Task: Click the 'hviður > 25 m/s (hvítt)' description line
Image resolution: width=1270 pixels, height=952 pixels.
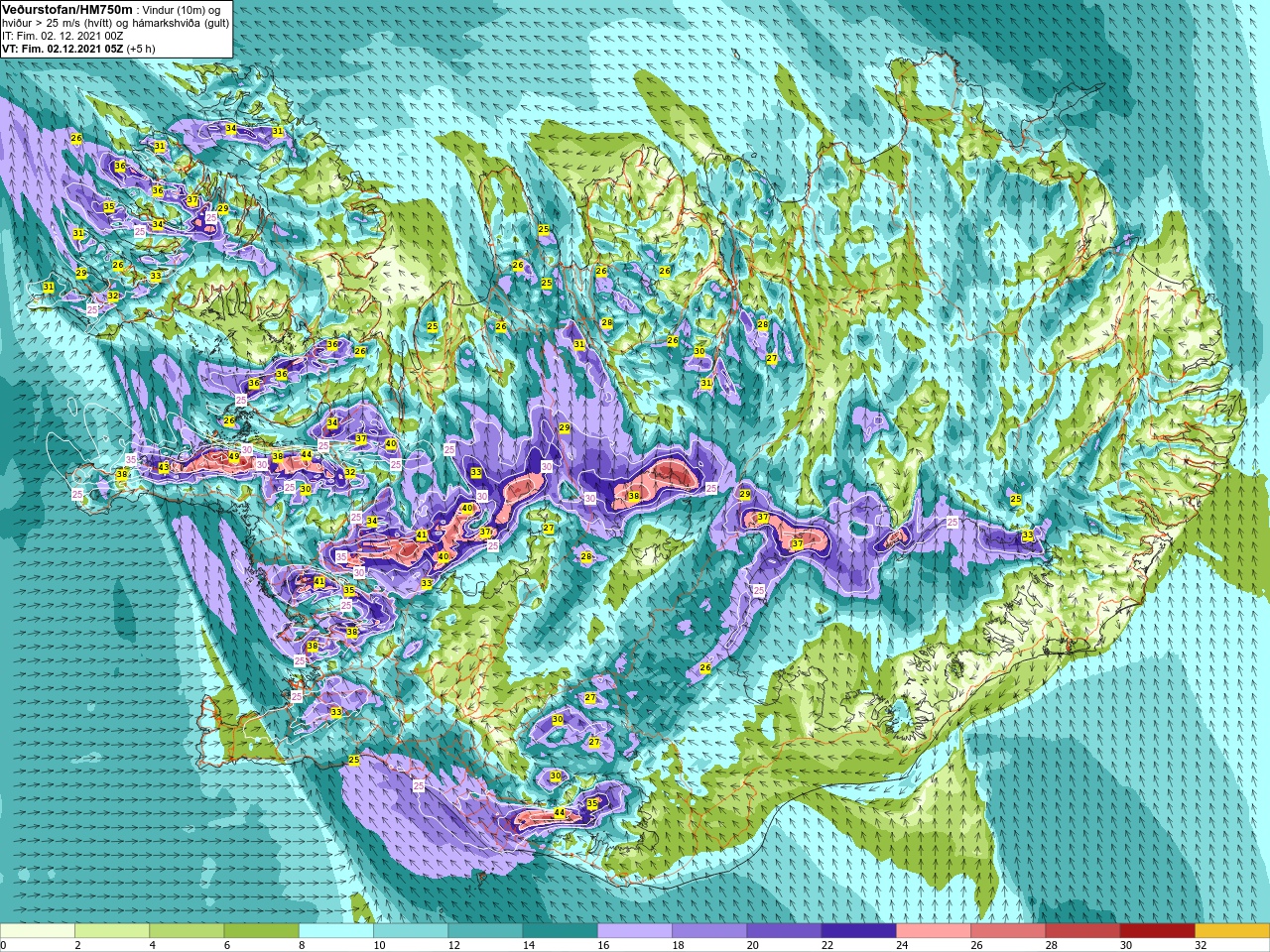Action: 60,23
